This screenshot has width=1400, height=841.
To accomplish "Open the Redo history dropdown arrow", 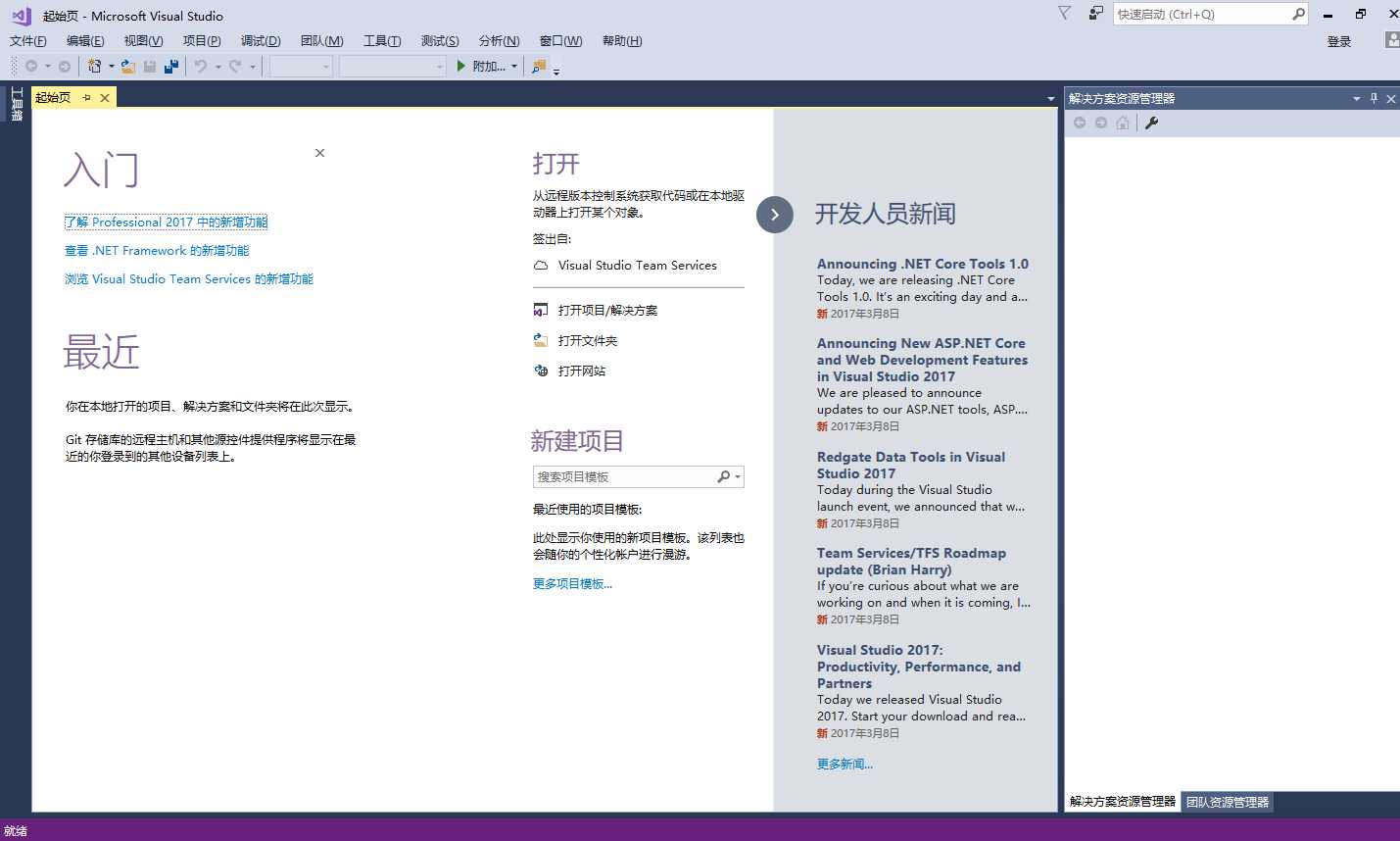I will (x=252, y=67).
